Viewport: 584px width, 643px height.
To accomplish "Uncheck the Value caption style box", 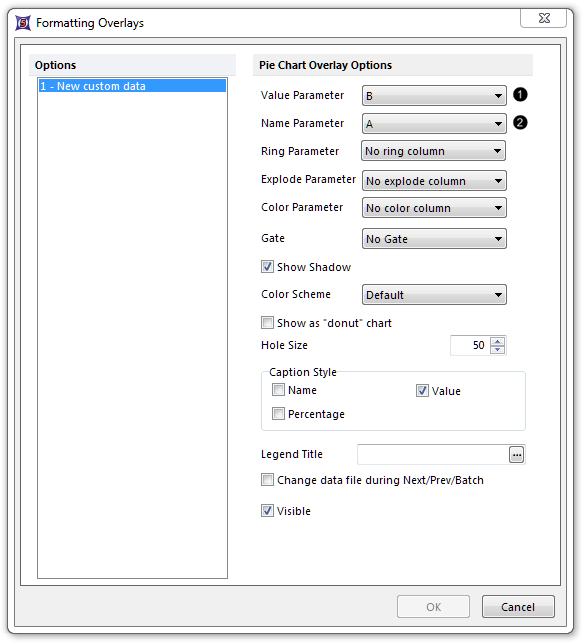I will coord(422,390).
